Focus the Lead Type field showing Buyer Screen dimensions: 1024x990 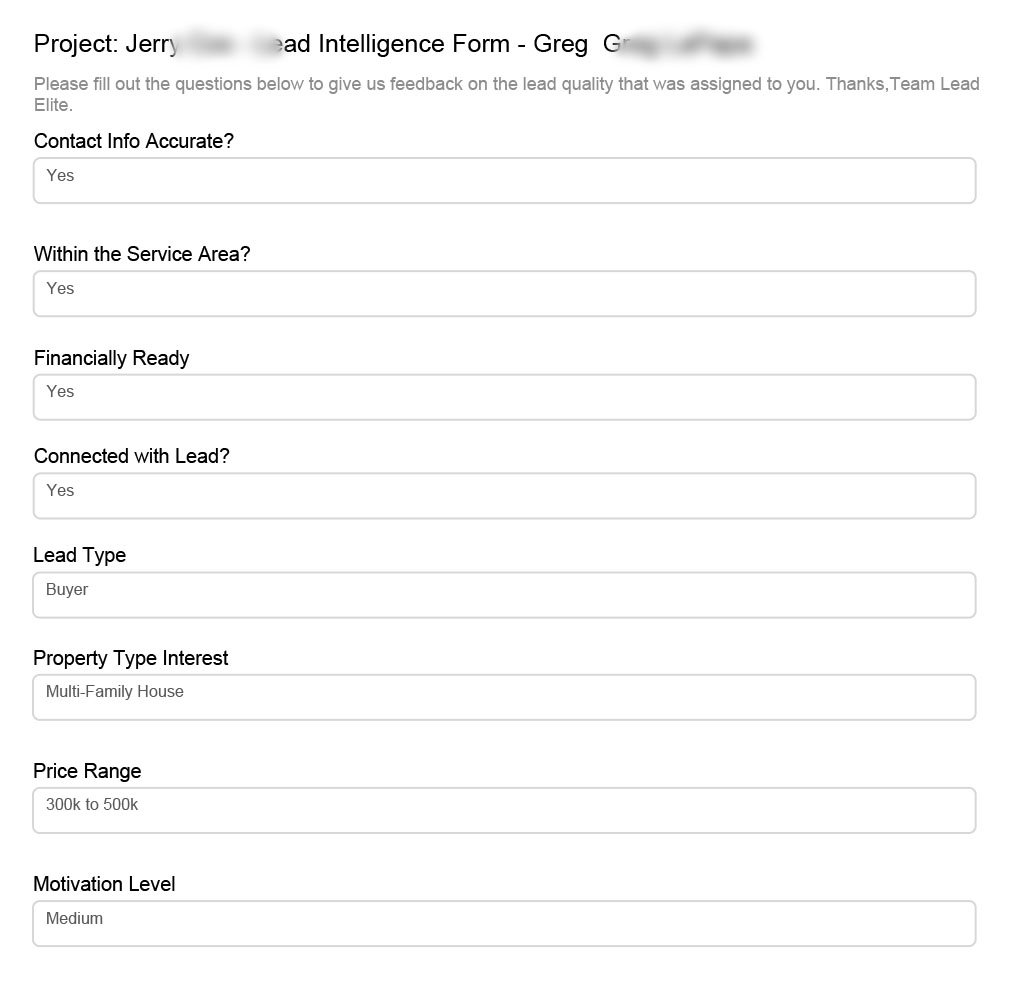(504, 595)
